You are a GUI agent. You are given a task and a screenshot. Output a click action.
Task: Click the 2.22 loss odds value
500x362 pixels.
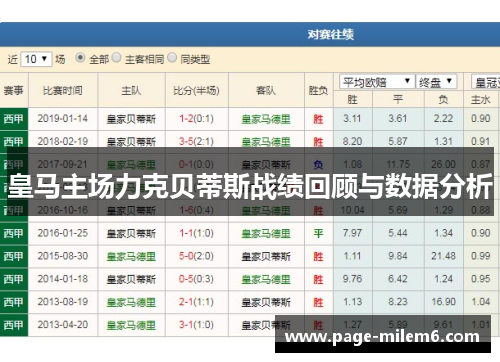[443, 119]
